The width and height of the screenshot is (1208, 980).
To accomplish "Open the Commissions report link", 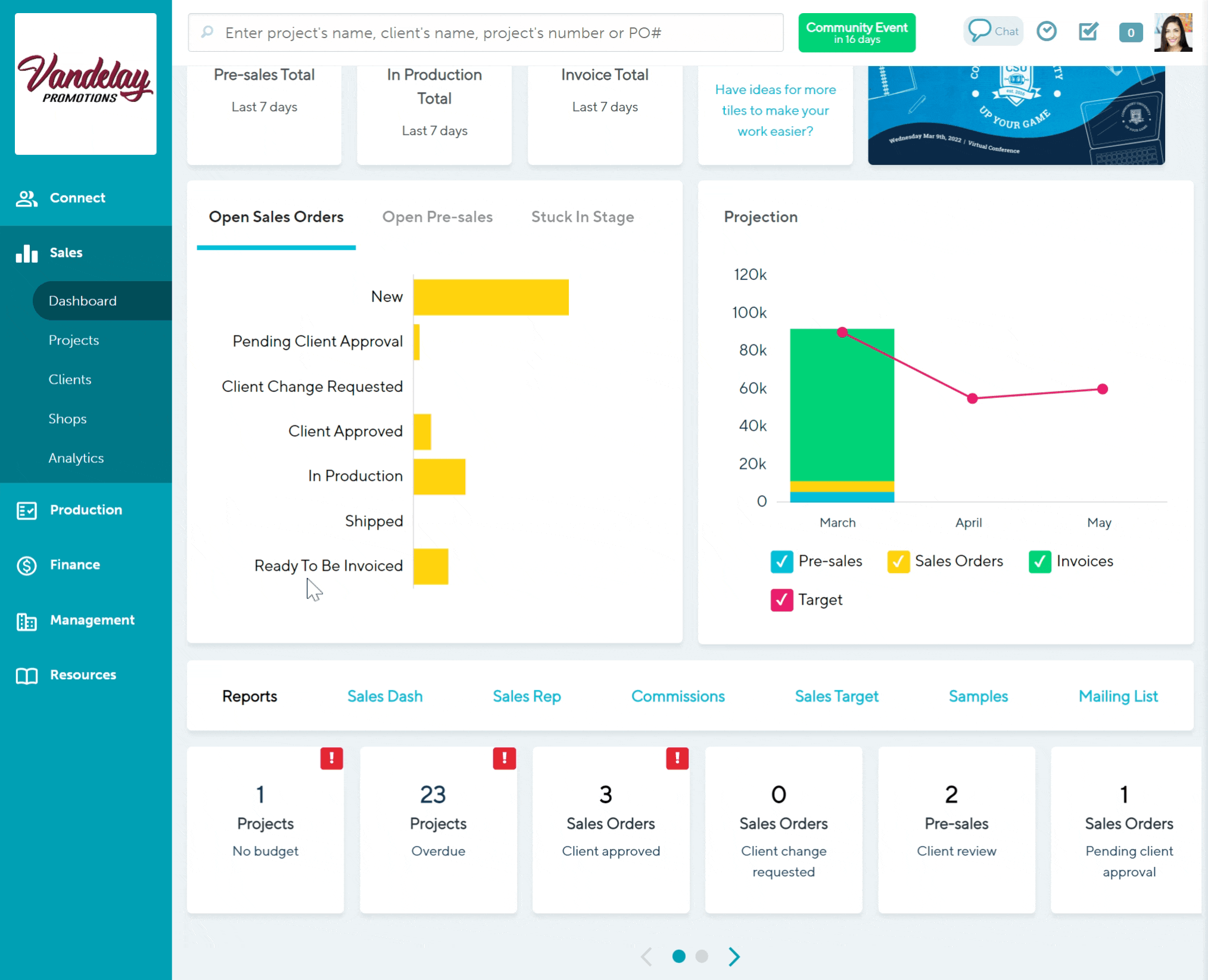I will pyautogui.click(x=678, y=696).
